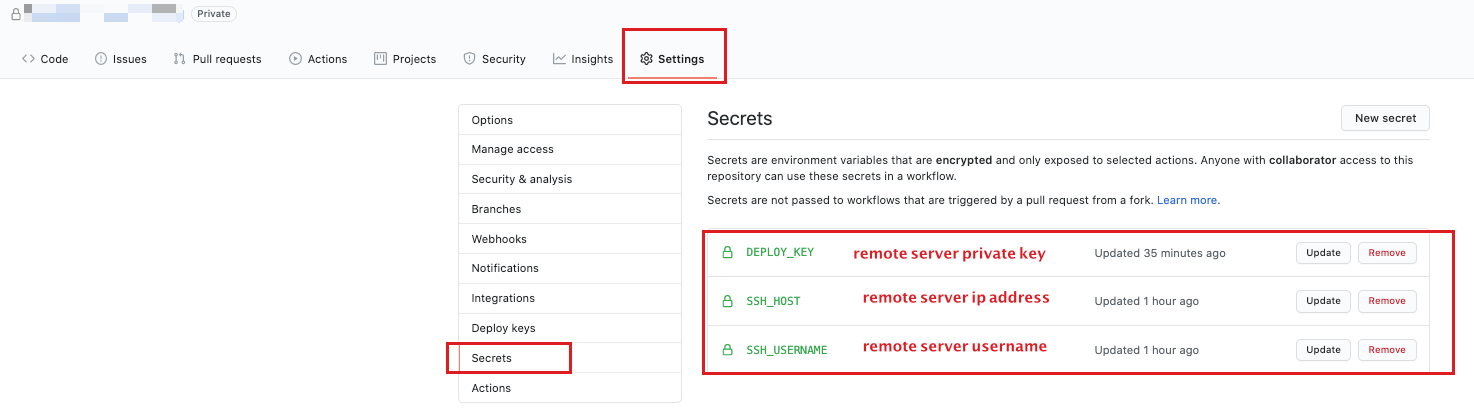Remove the SSH_USERNAME secret
Viewport: 1474px width, 412px height.
tap(1387, 350)
